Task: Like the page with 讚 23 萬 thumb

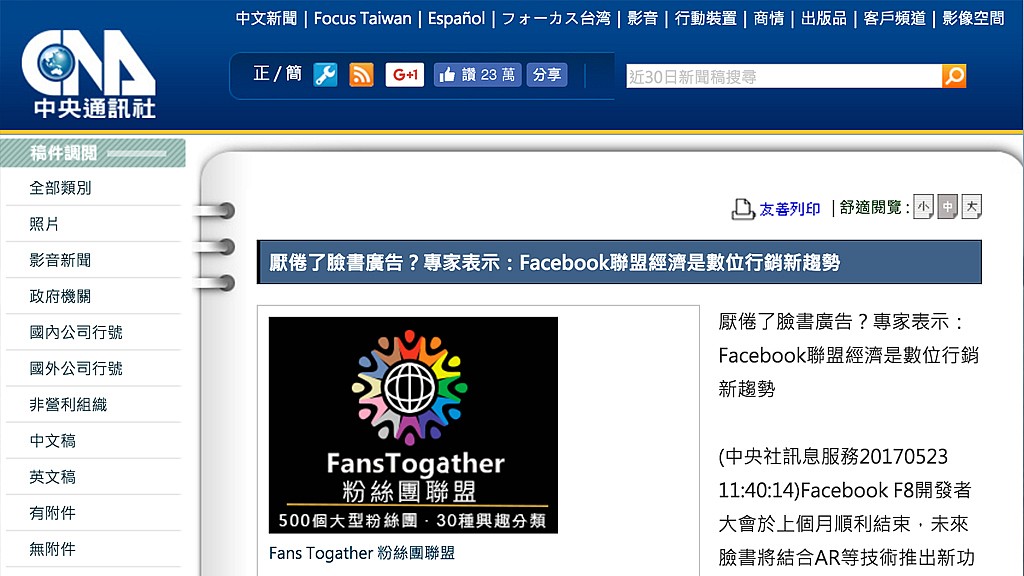Action: click(x=477, y=74)
